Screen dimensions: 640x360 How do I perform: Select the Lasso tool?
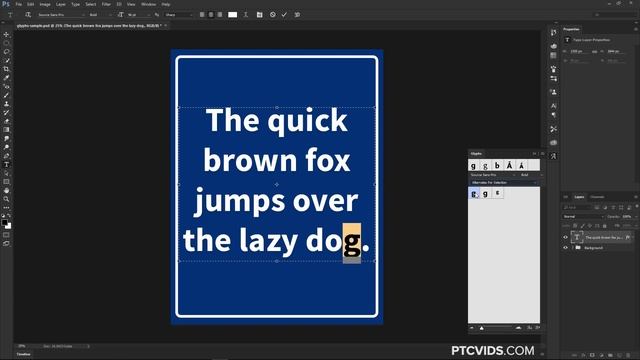[6, 51]
